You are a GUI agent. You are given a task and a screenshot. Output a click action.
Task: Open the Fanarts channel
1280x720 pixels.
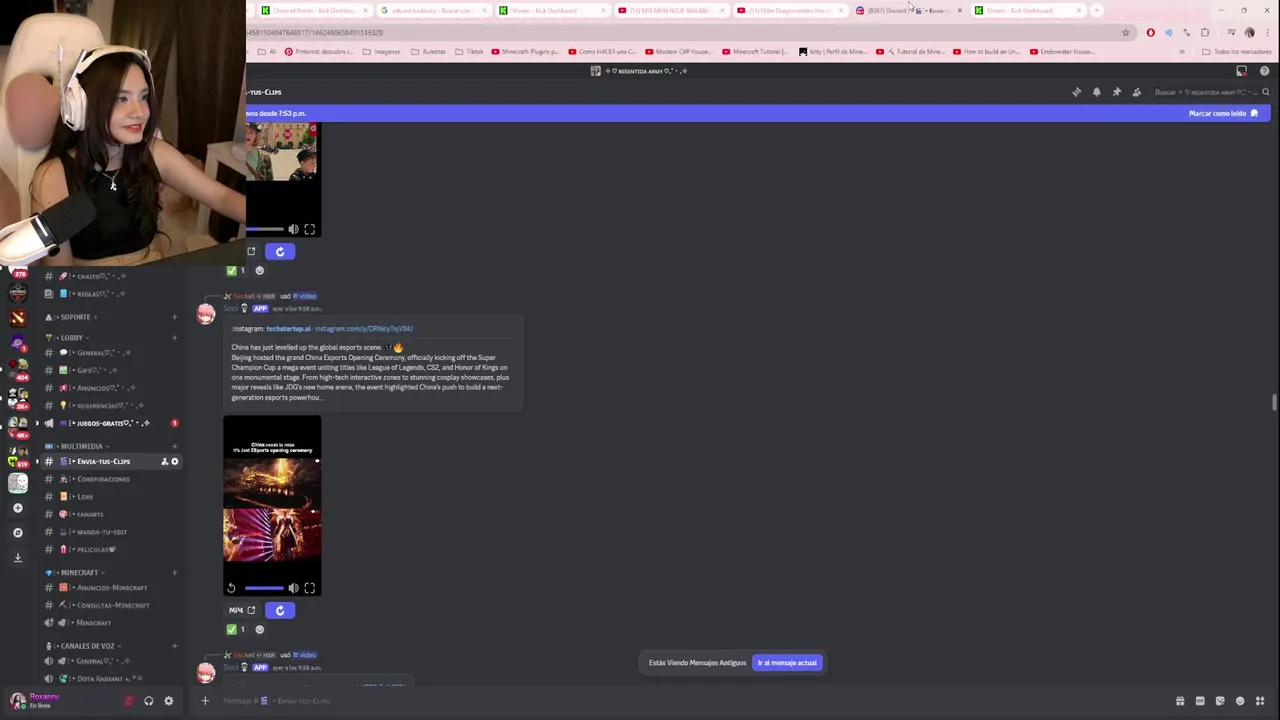point(90,514)
